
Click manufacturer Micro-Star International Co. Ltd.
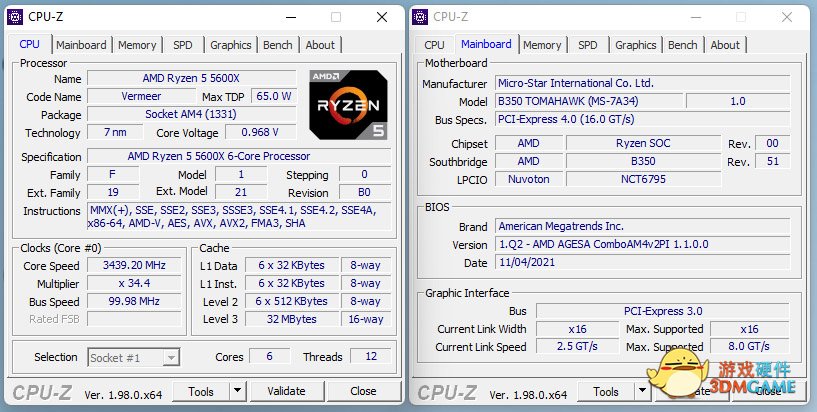point(642,83)
